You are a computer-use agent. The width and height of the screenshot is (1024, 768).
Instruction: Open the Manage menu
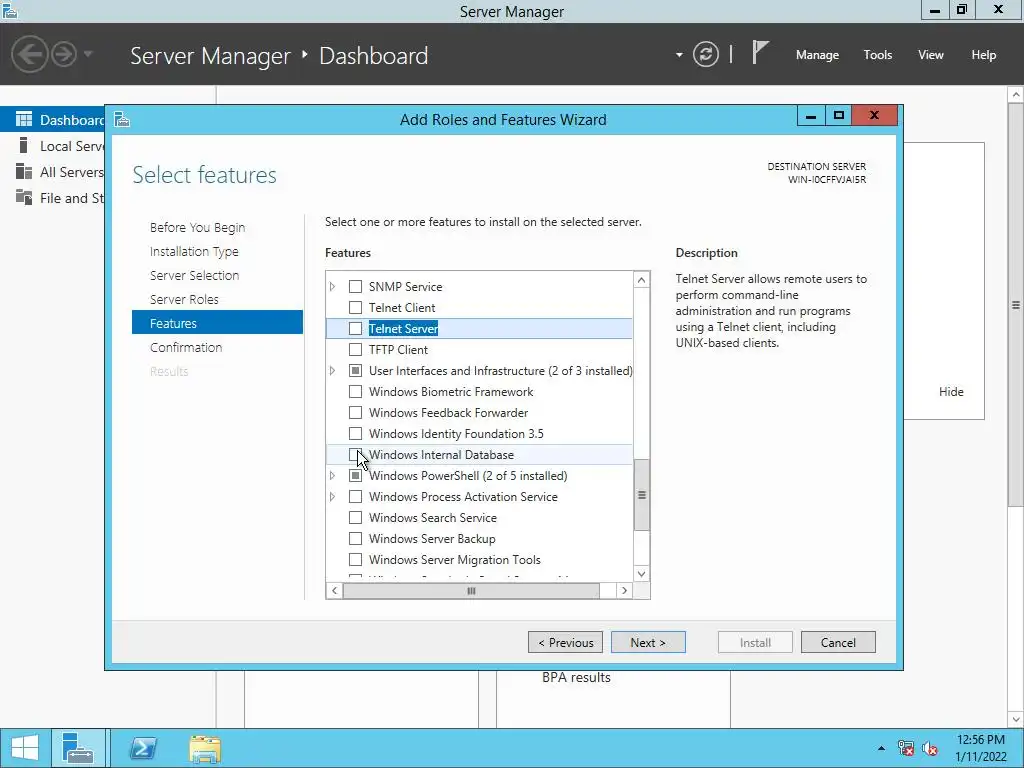tap(817, 55)
